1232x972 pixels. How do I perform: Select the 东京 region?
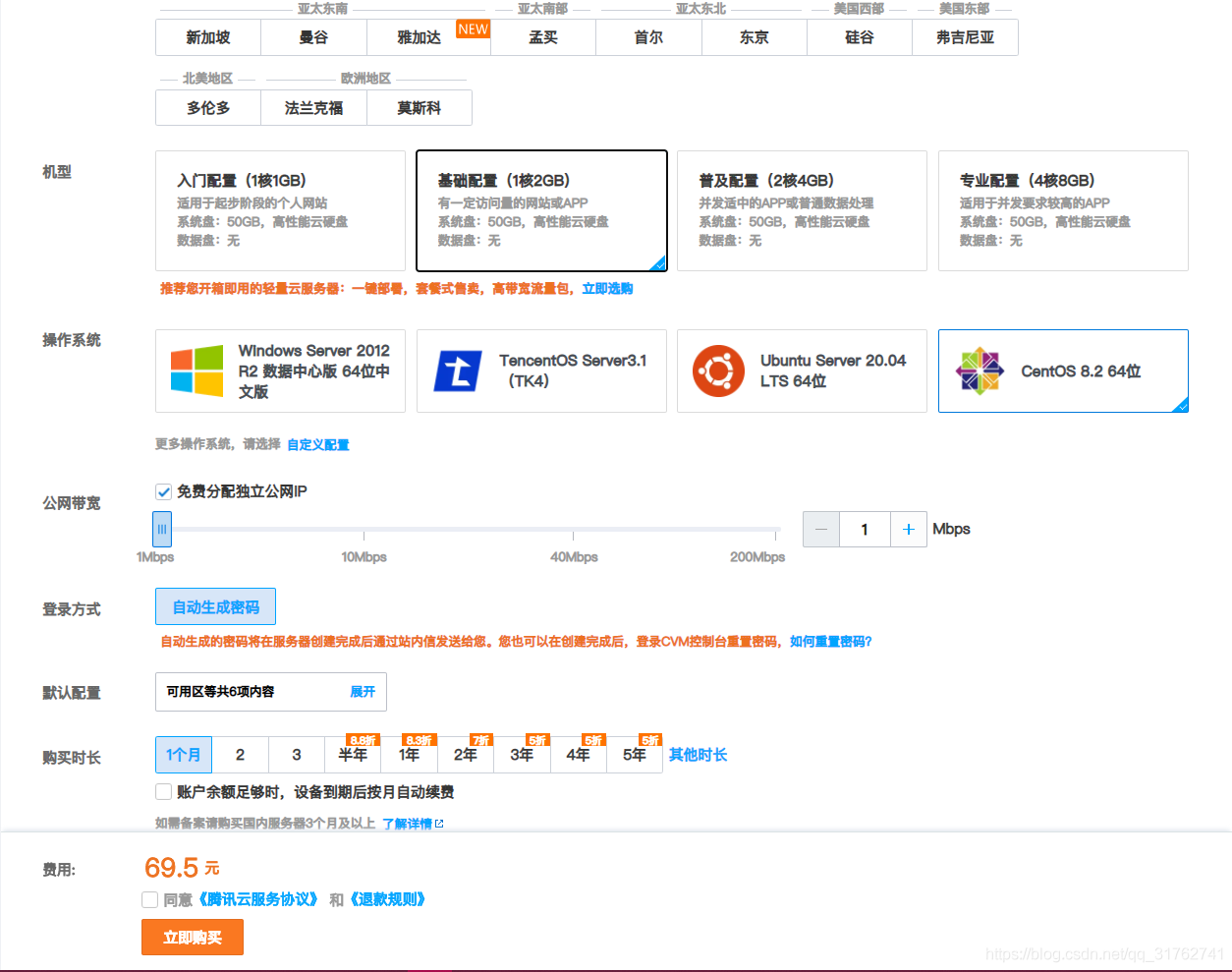click(x=755, y=37)
